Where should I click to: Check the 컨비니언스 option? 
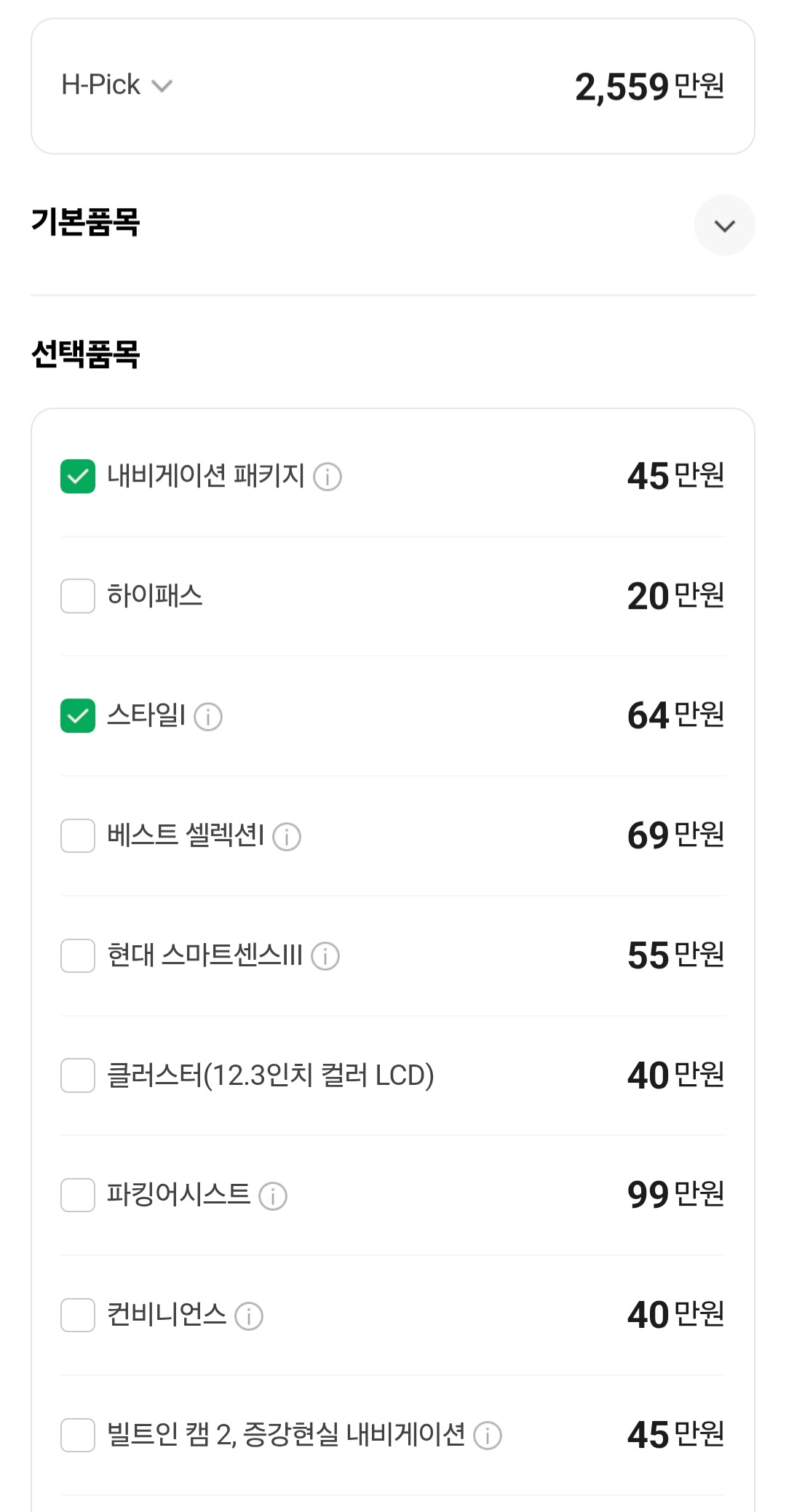pos(78,1315)
